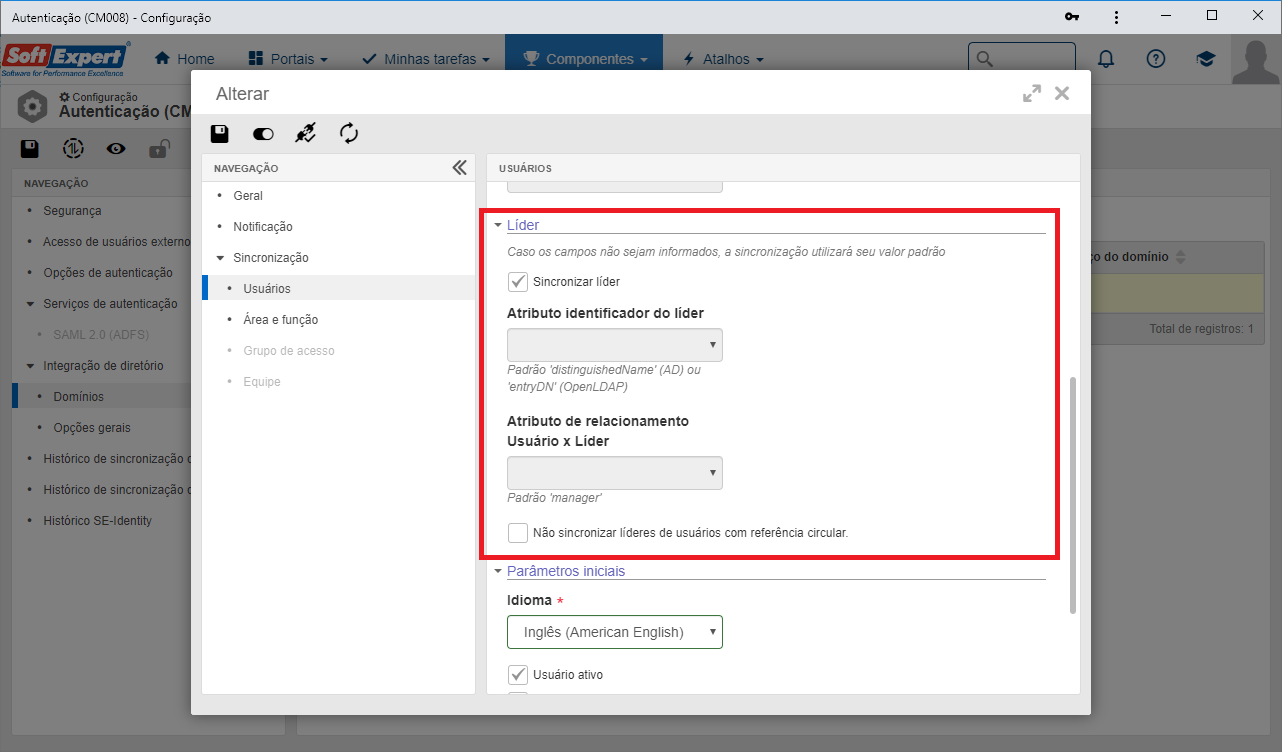Image resolution: width=1282 pixels, height=752 pixels.
Task: Collapse Sincronização tree node
Action: (220, 258)
